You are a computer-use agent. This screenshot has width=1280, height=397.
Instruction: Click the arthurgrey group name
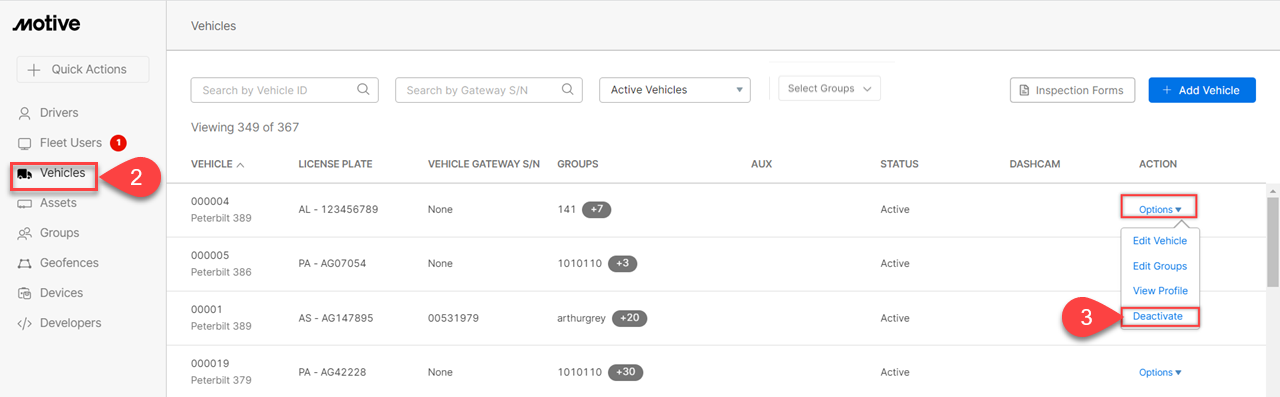tap(581, 318)
